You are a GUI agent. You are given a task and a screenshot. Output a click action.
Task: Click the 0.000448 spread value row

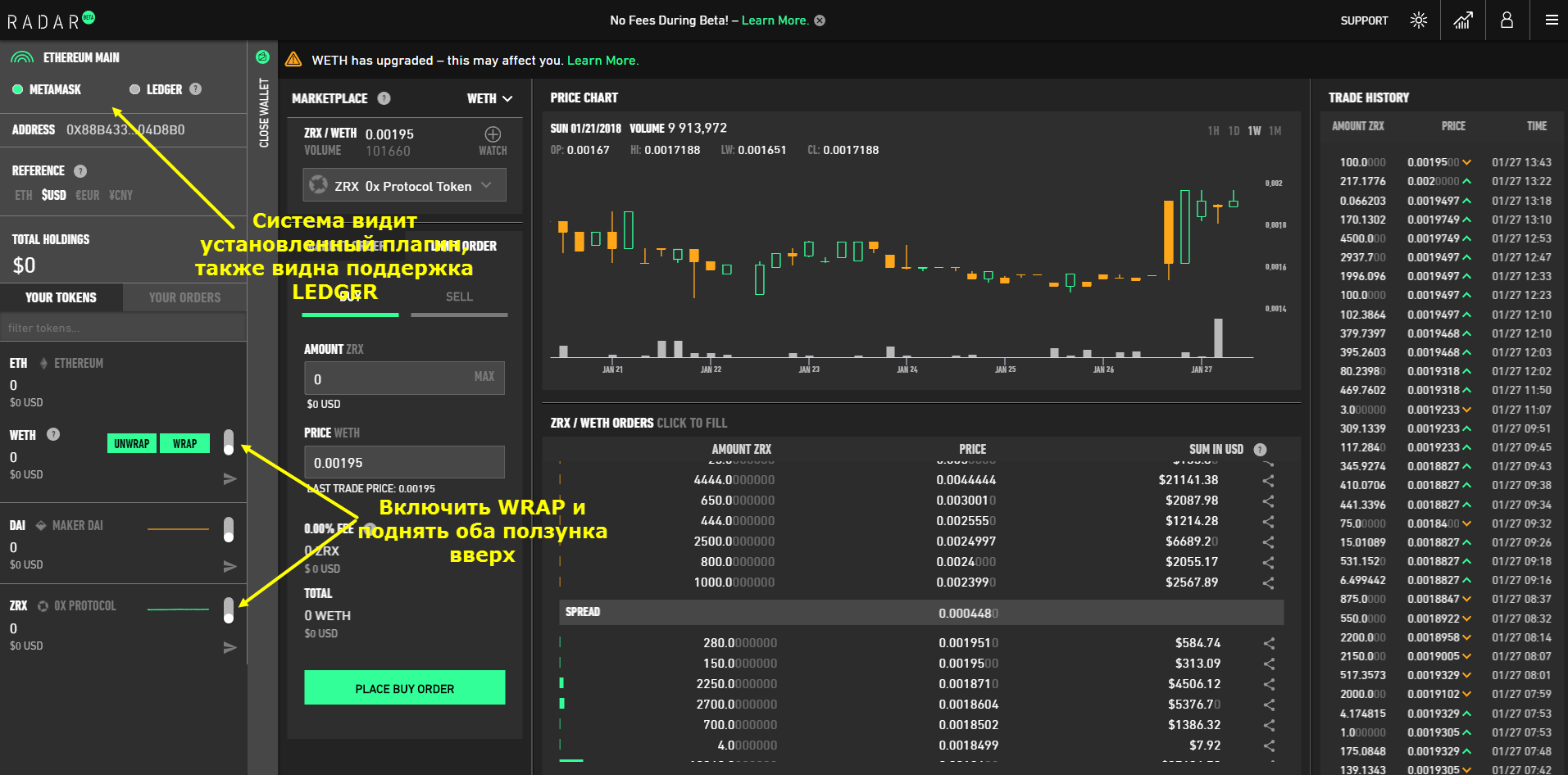tap(921, 612)
